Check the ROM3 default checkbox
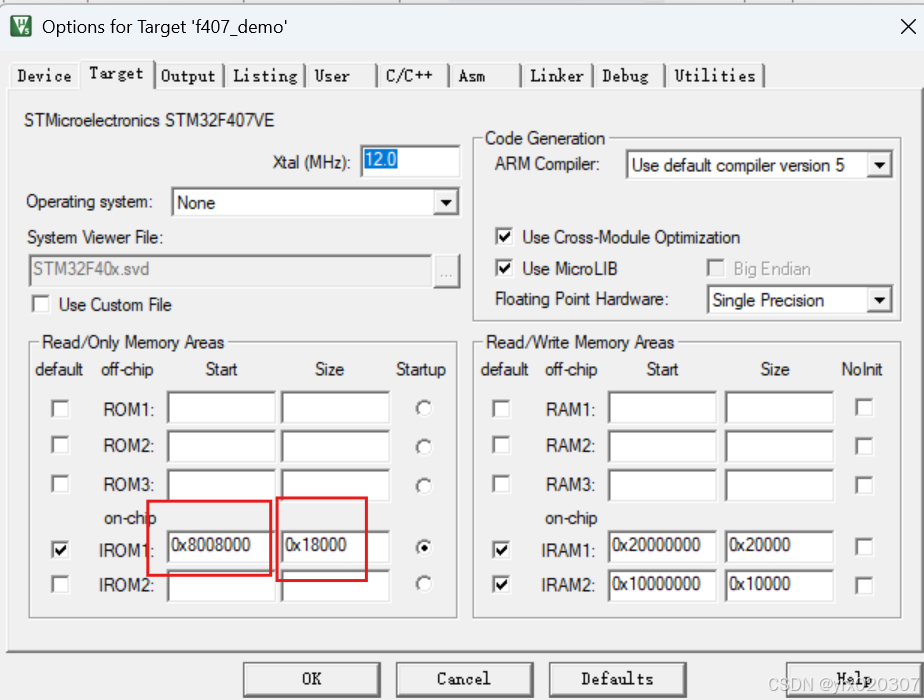This screenshot has width=924, height=700. click(60, 484)
